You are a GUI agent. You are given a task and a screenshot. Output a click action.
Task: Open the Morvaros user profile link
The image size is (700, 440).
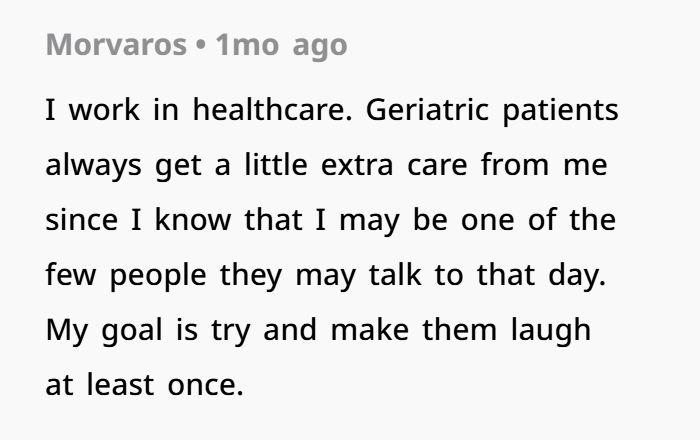pyautogui.click(x=114, y=46)
